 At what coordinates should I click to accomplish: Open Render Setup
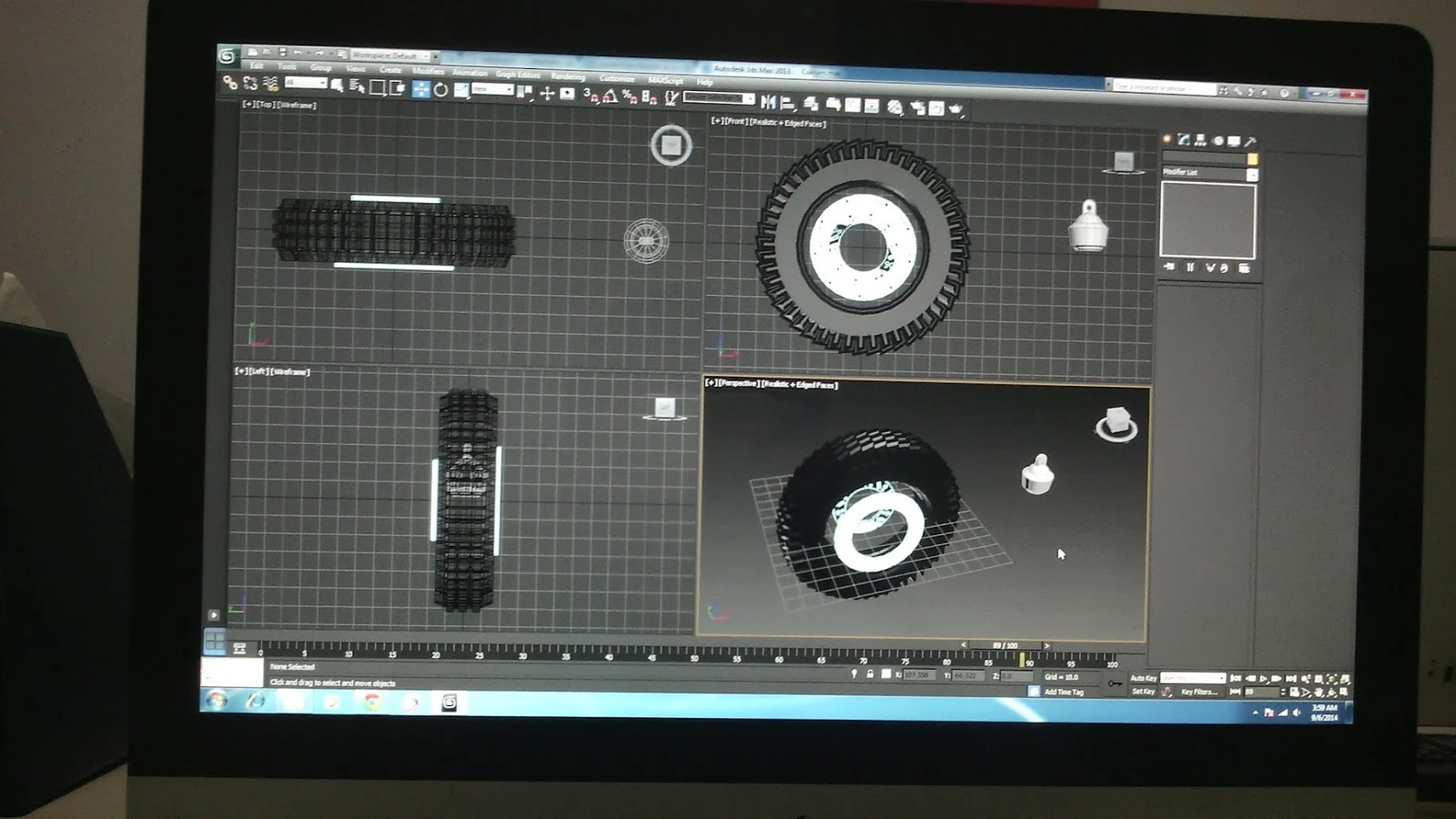click(917, 107)
